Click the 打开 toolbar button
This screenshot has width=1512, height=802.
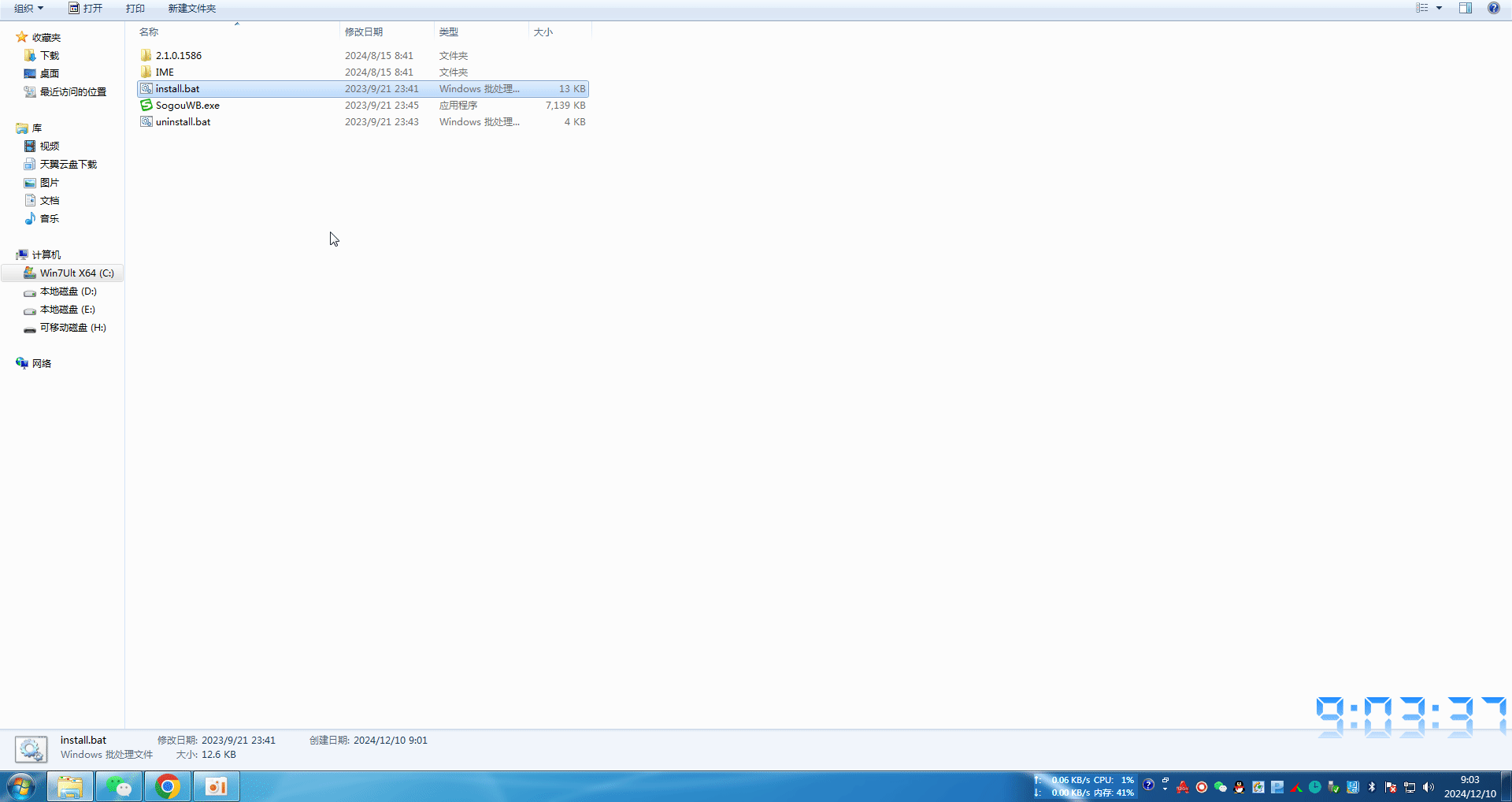(x=85, y=8)
